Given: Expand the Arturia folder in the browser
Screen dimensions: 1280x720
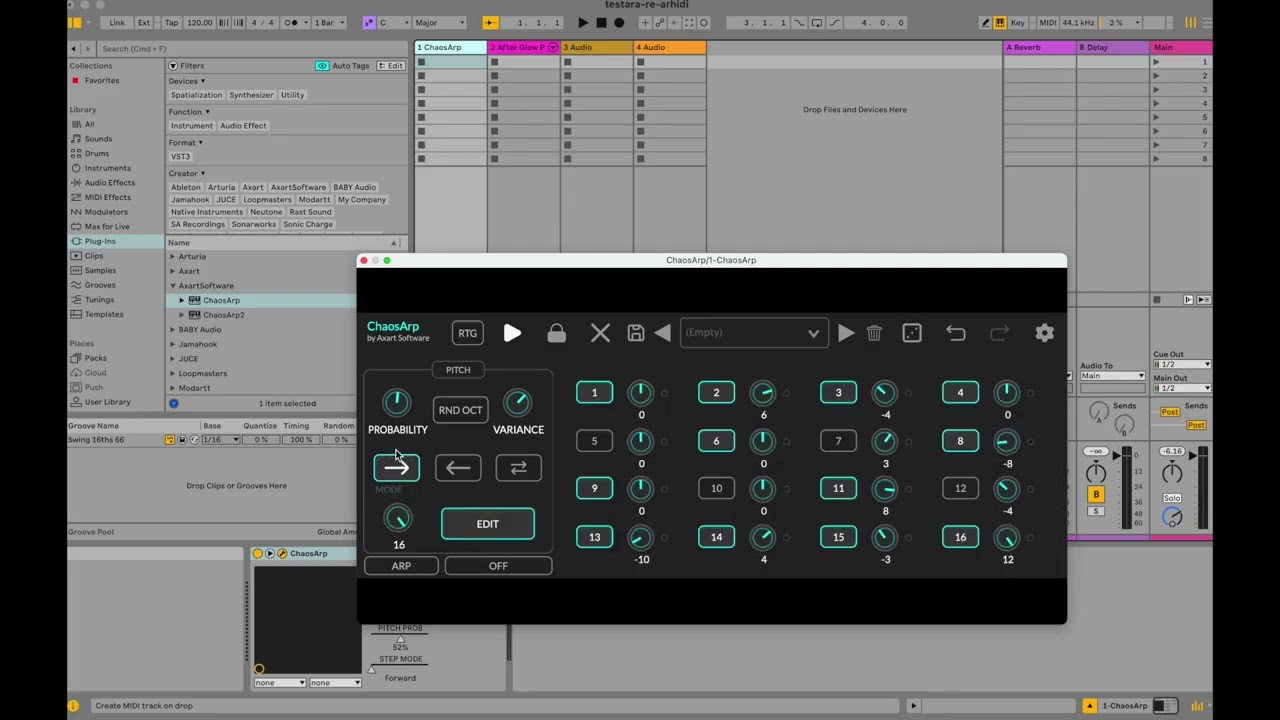Looking at the screenshot, I should click(173, 257).
